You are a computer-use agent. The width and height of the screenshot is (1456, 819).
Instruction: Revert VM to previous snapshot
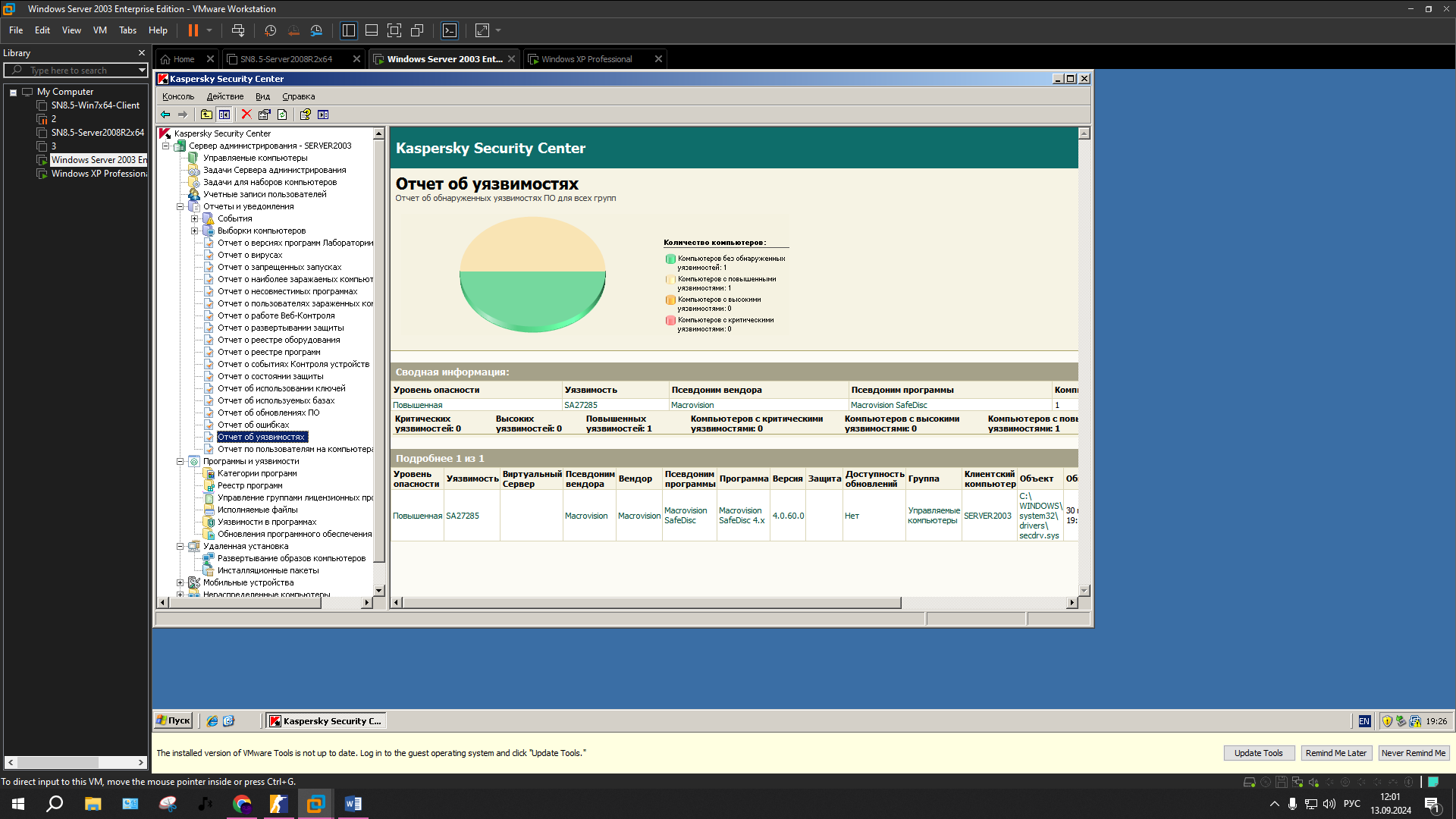tap(293, 30)
